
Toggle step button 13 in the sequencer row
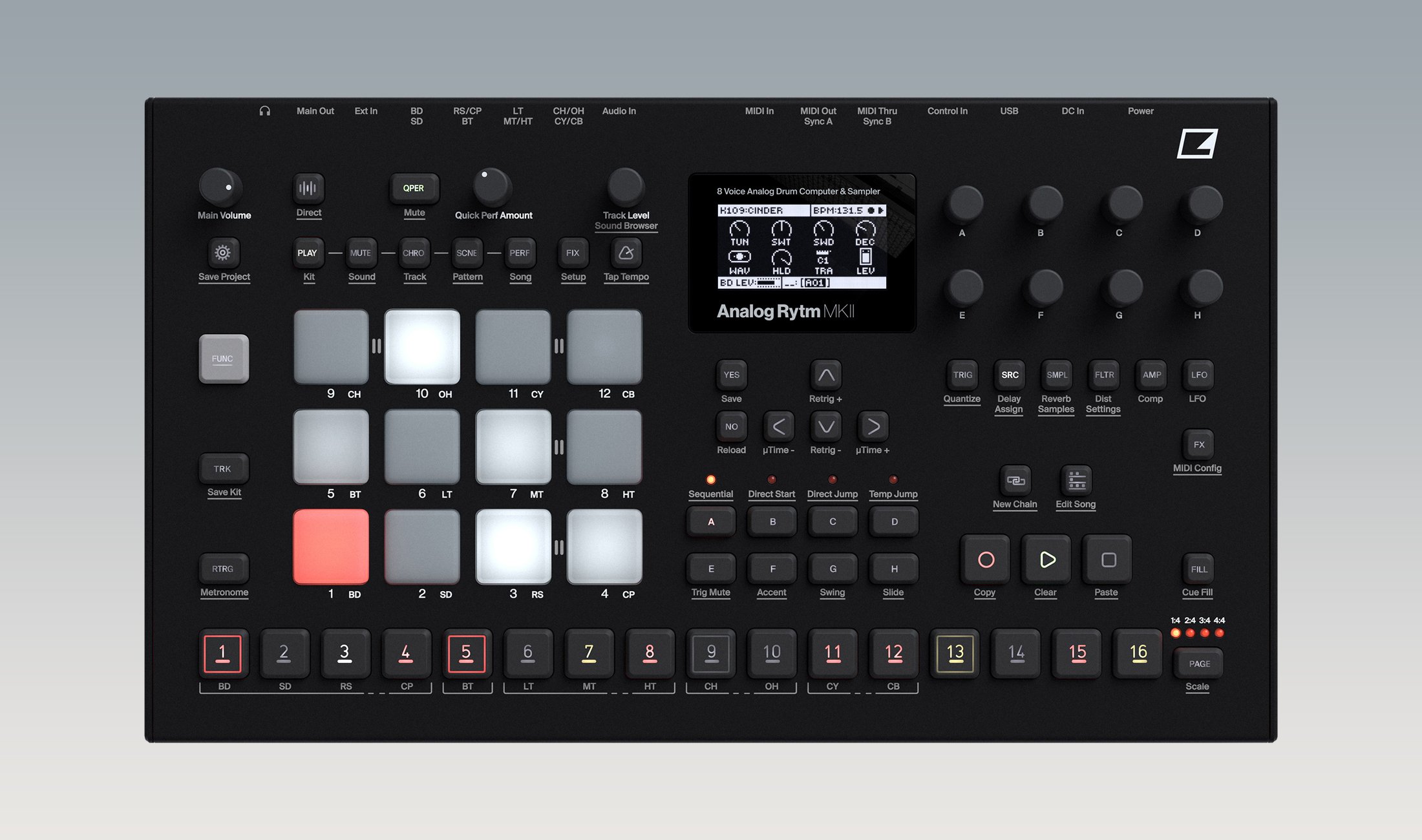[x=955, y=653]
